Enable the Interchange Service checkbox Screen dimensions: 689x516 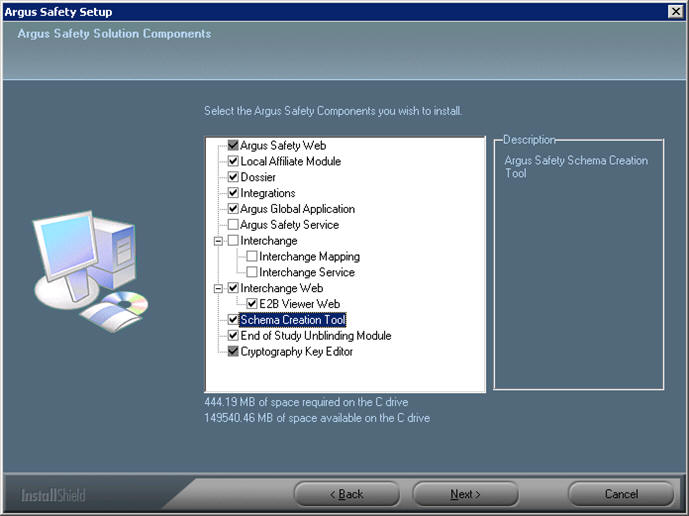(252, 272)
